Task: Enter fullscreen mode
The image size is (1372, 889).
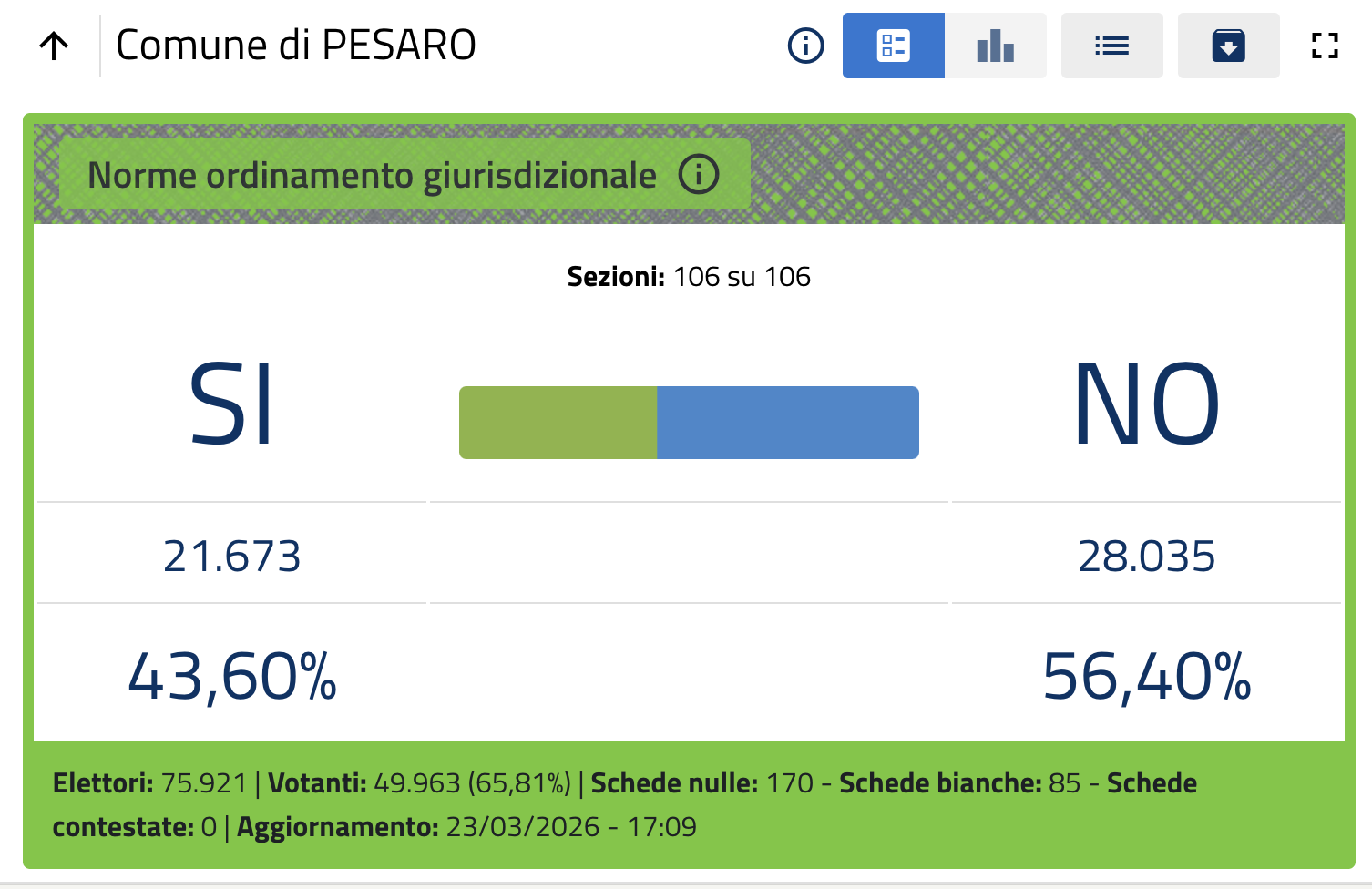Action: 1325,46
